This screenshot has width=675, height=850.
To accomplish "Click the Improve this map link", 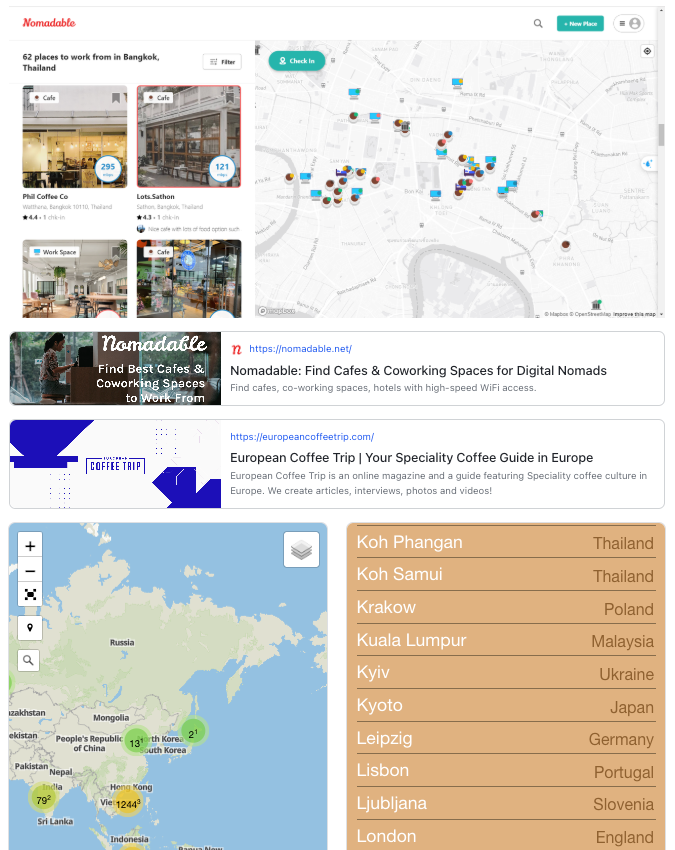I will click(x=634, y=314).
